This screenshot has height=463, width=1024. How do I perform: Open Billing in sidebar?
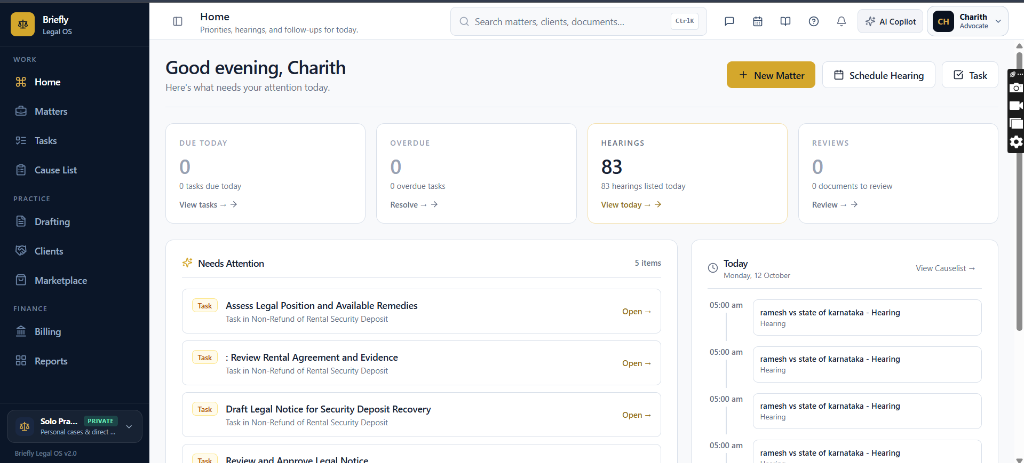click(x=74, y=332)
